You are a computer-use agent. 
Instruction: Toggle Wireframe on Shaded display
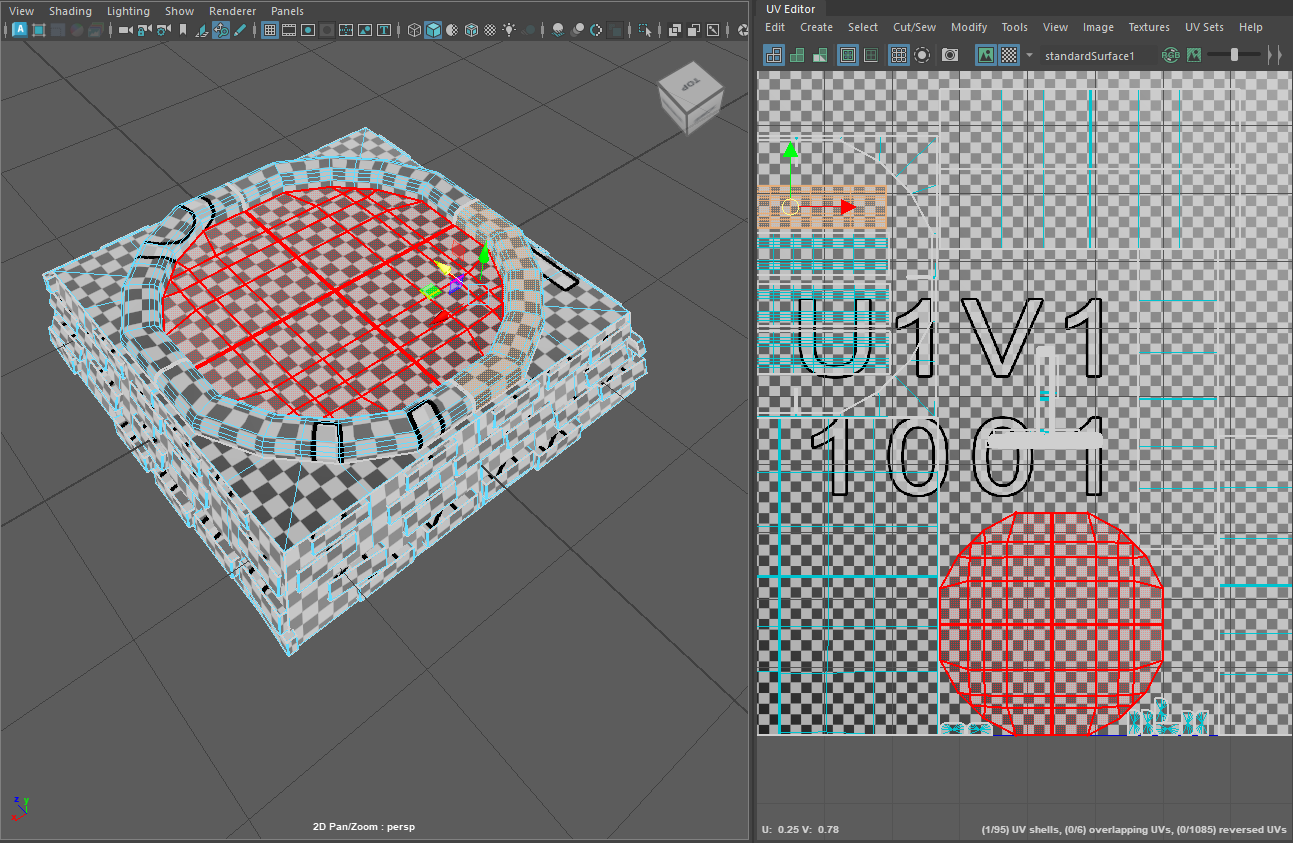471,30
